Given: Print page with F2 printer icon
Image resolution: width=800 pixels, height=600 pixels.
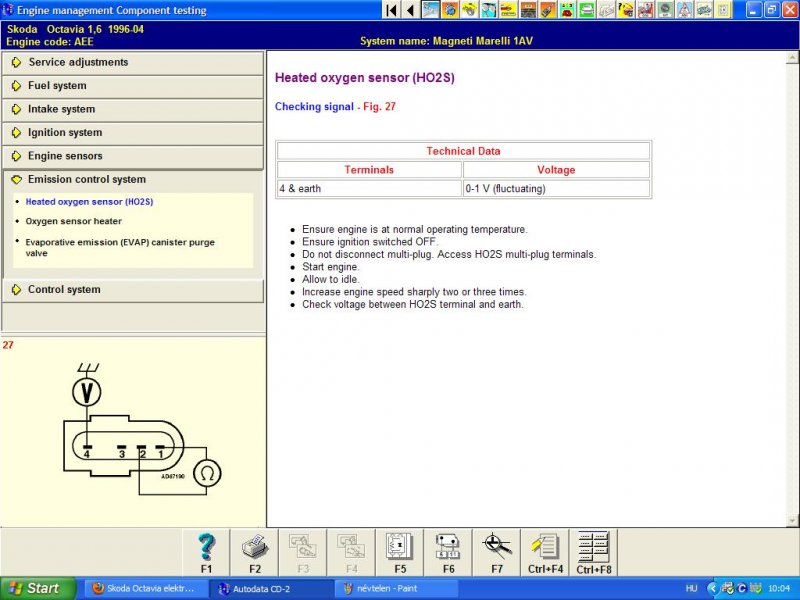Looking at the screenshot, I should pos(255,552).
